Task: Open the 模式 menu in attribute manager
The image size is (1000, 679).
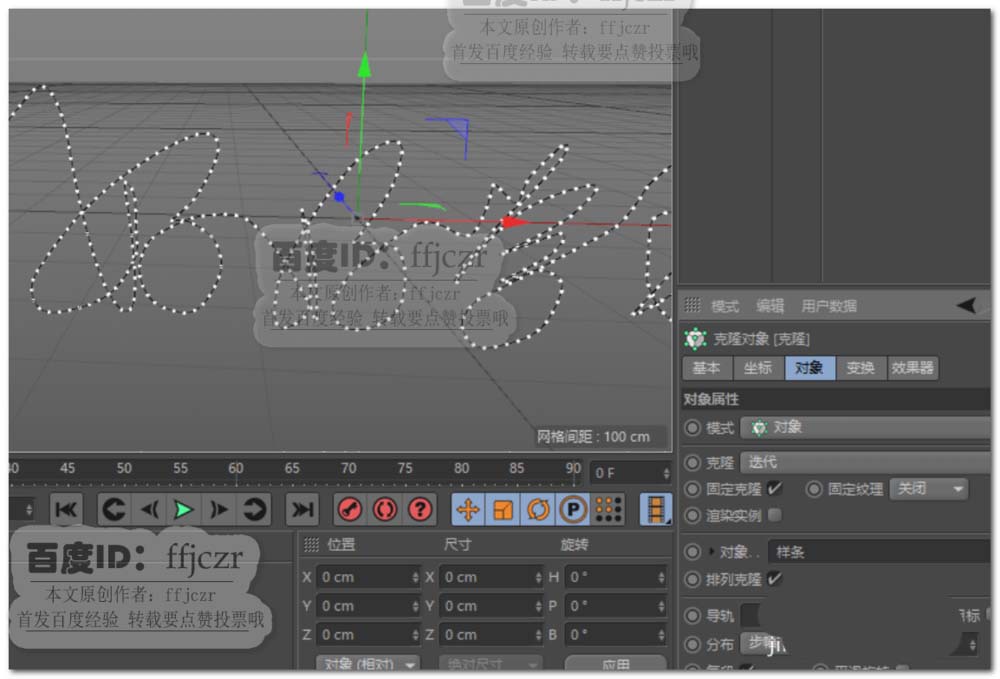Action: (724, 306)
